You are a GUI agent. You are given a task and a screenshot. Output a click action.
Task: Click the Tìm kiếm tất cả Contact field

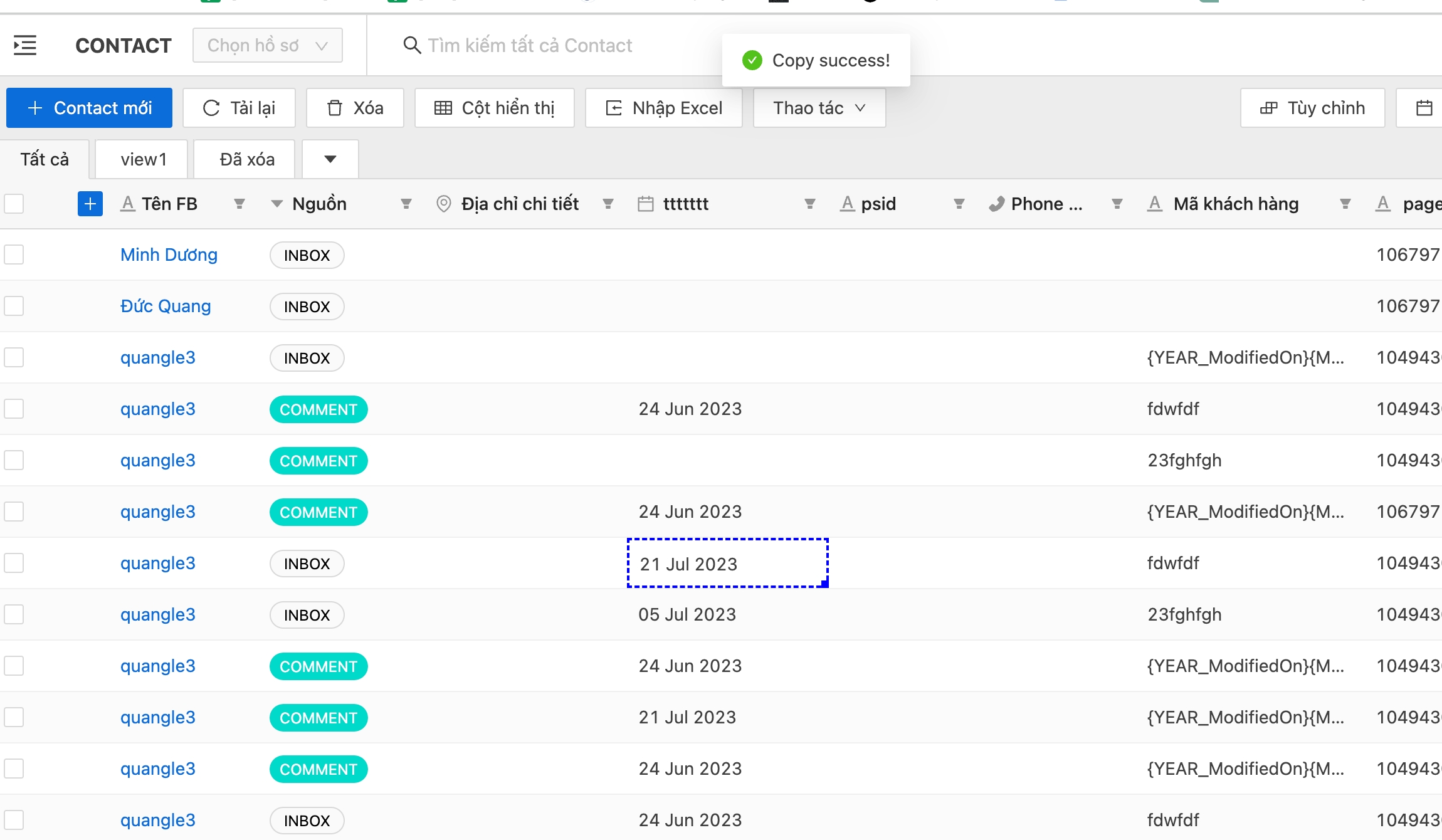tap(530, 45)
